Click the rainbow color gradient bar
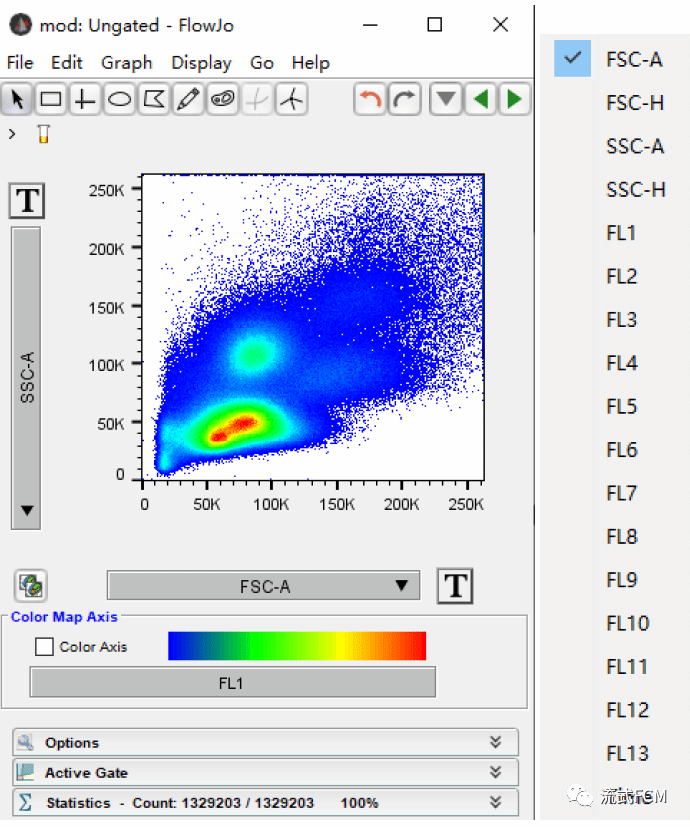 pyautogui.click(x=297, y=646)
